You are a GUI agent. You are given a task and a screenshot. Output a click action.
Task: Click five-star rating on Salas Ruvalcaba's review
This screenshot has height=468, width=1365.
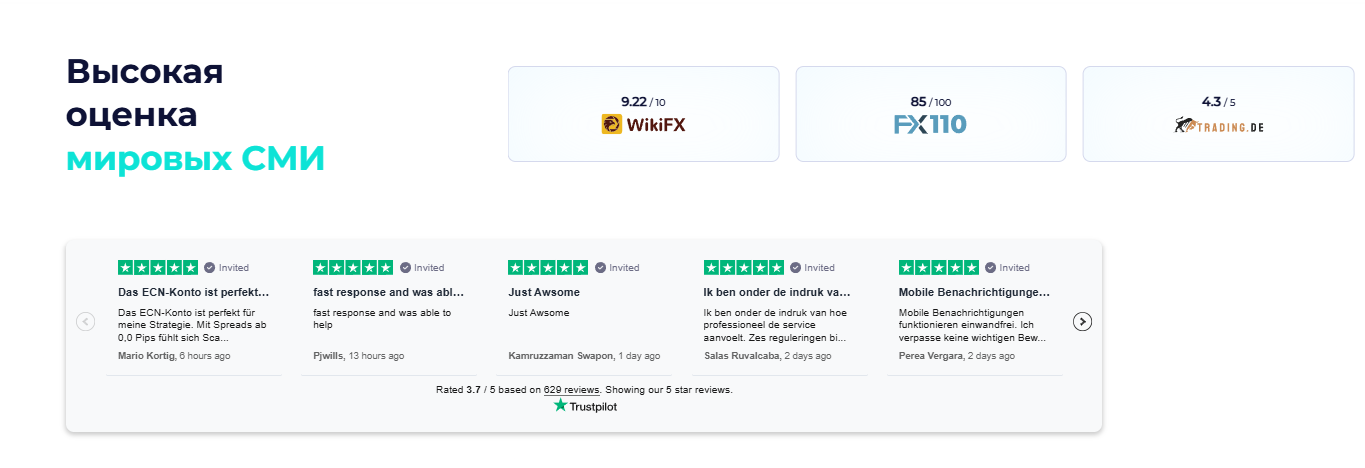click(x=744, y=268)
